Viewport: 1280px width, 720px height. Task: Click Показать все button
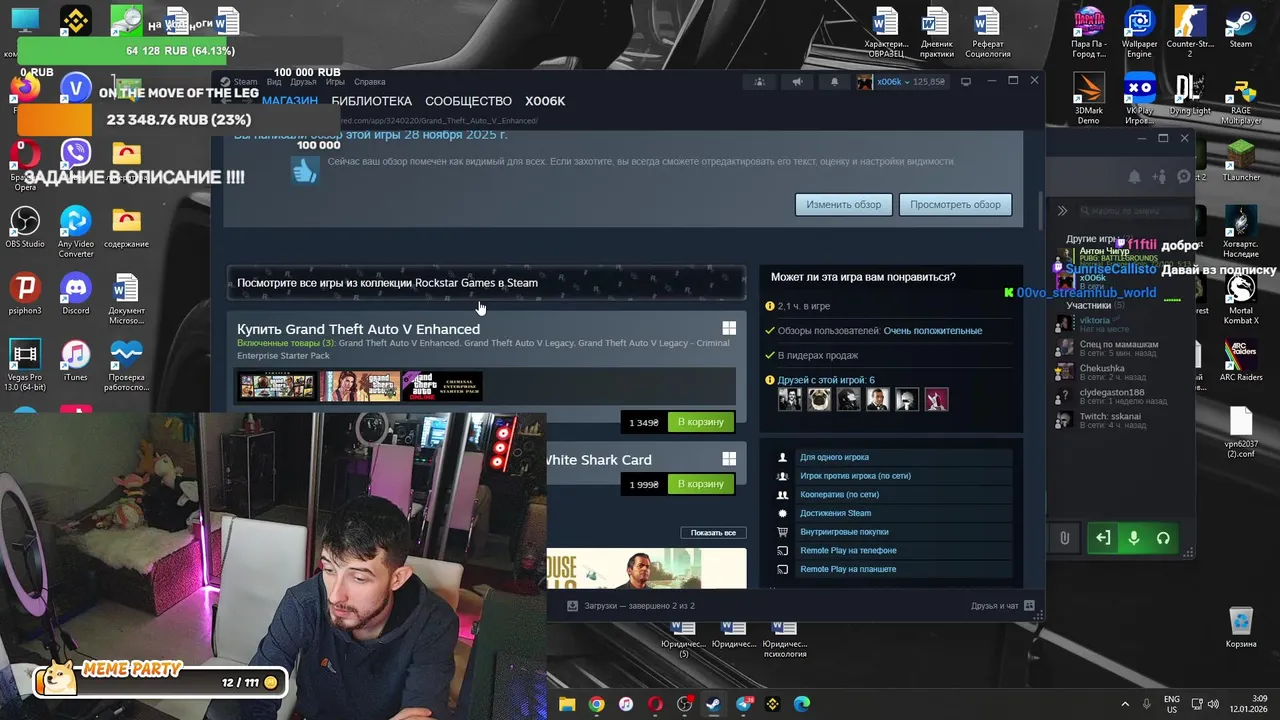pos(713,533)
